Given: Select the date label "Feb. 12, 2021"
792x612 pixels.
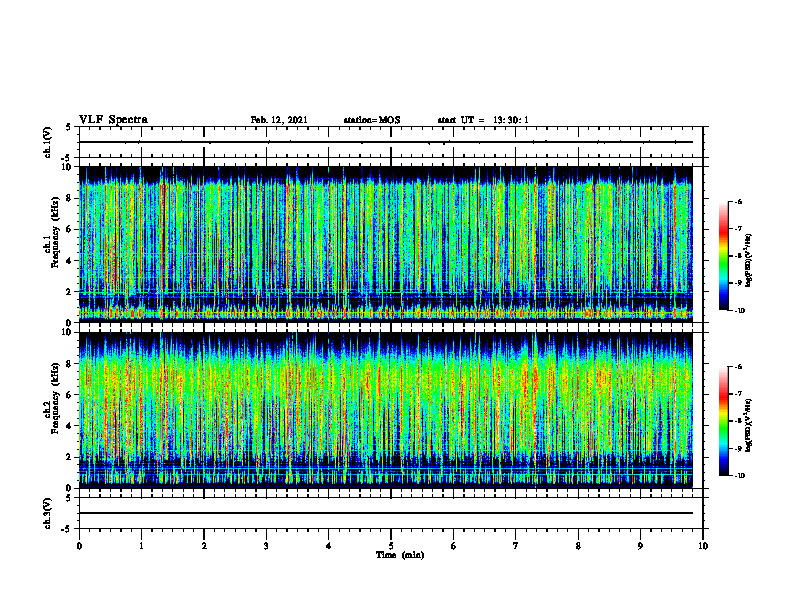Looking at the screenshot, I should (x=279, y=120).
